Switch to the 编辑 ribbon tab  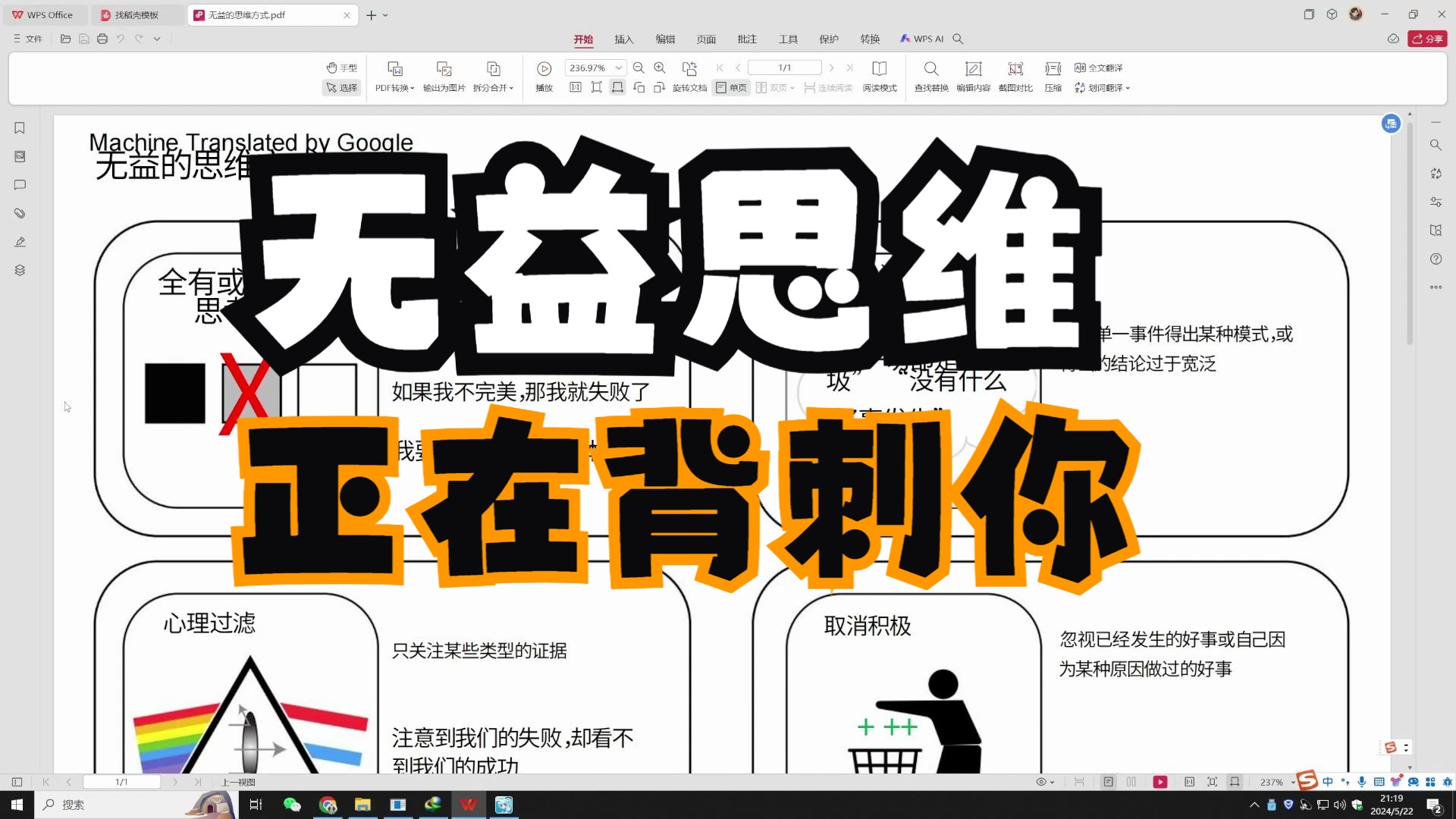665,39
